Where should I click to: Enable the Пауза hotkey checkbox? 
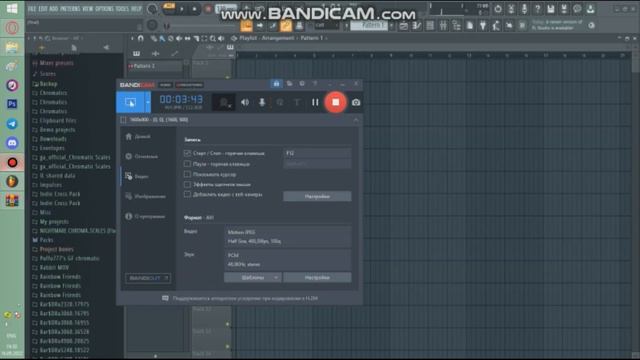[x=187, y=164]
